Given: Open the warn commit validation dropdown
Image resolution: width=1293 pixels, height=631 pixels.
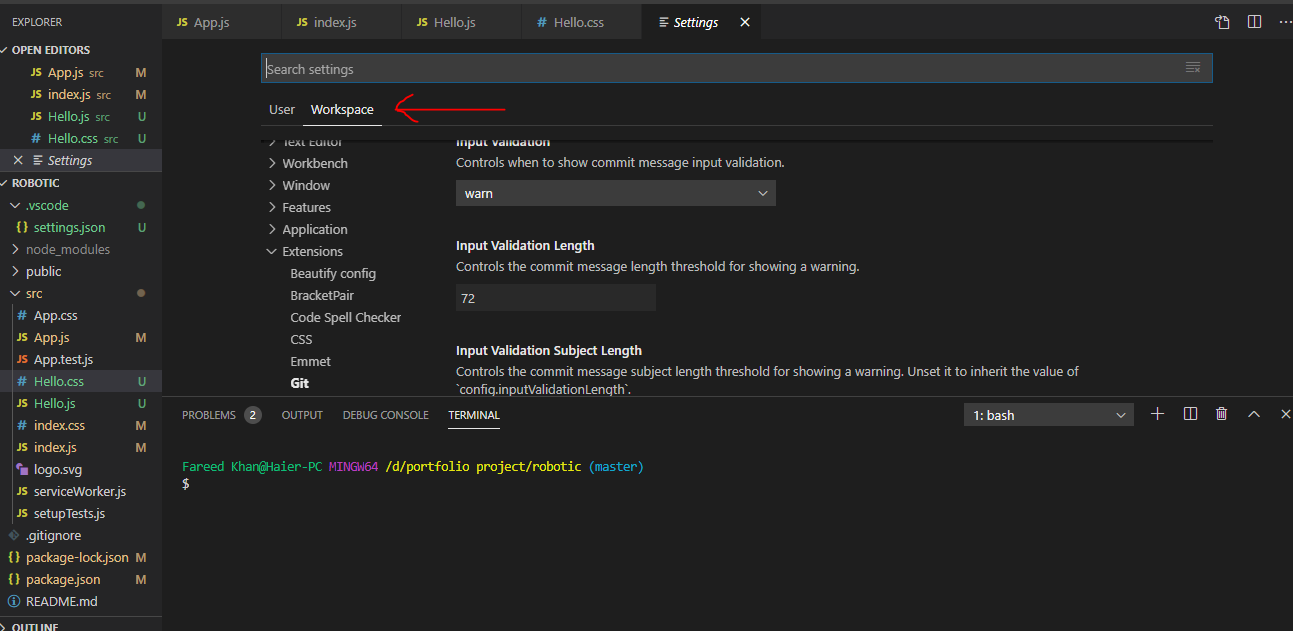Looking at the screenshot, I should [x=615, y=192].
